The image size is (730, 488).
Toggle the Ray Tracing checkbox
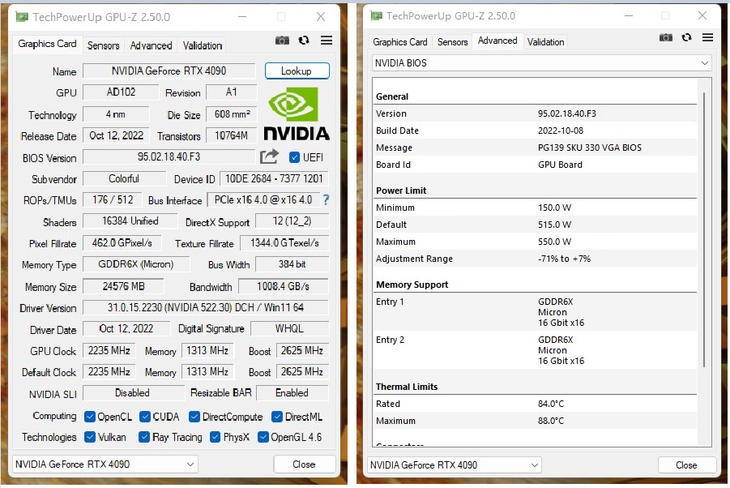[x=144, y=437]
